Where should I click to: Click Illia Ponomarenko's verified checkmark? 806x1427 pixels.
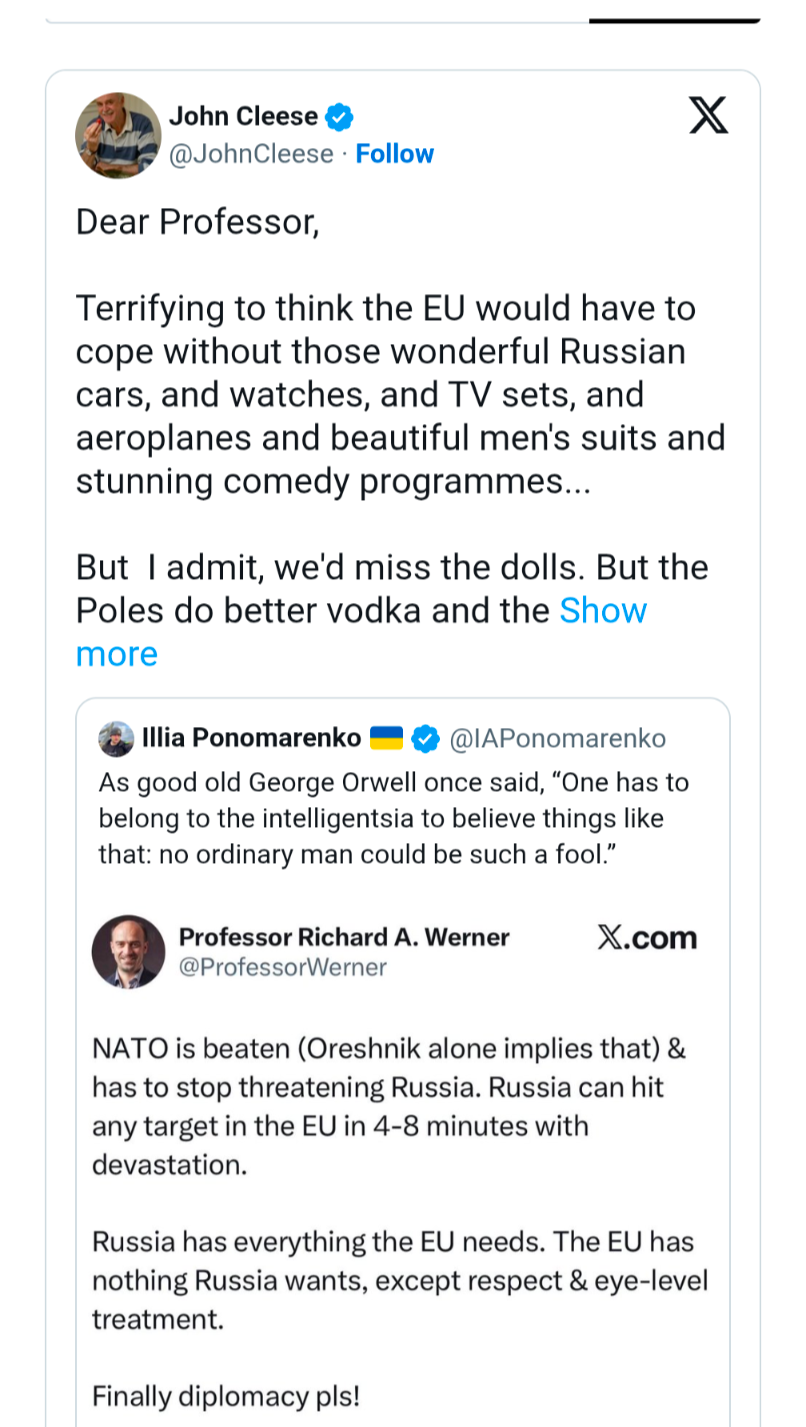[426, 739]
